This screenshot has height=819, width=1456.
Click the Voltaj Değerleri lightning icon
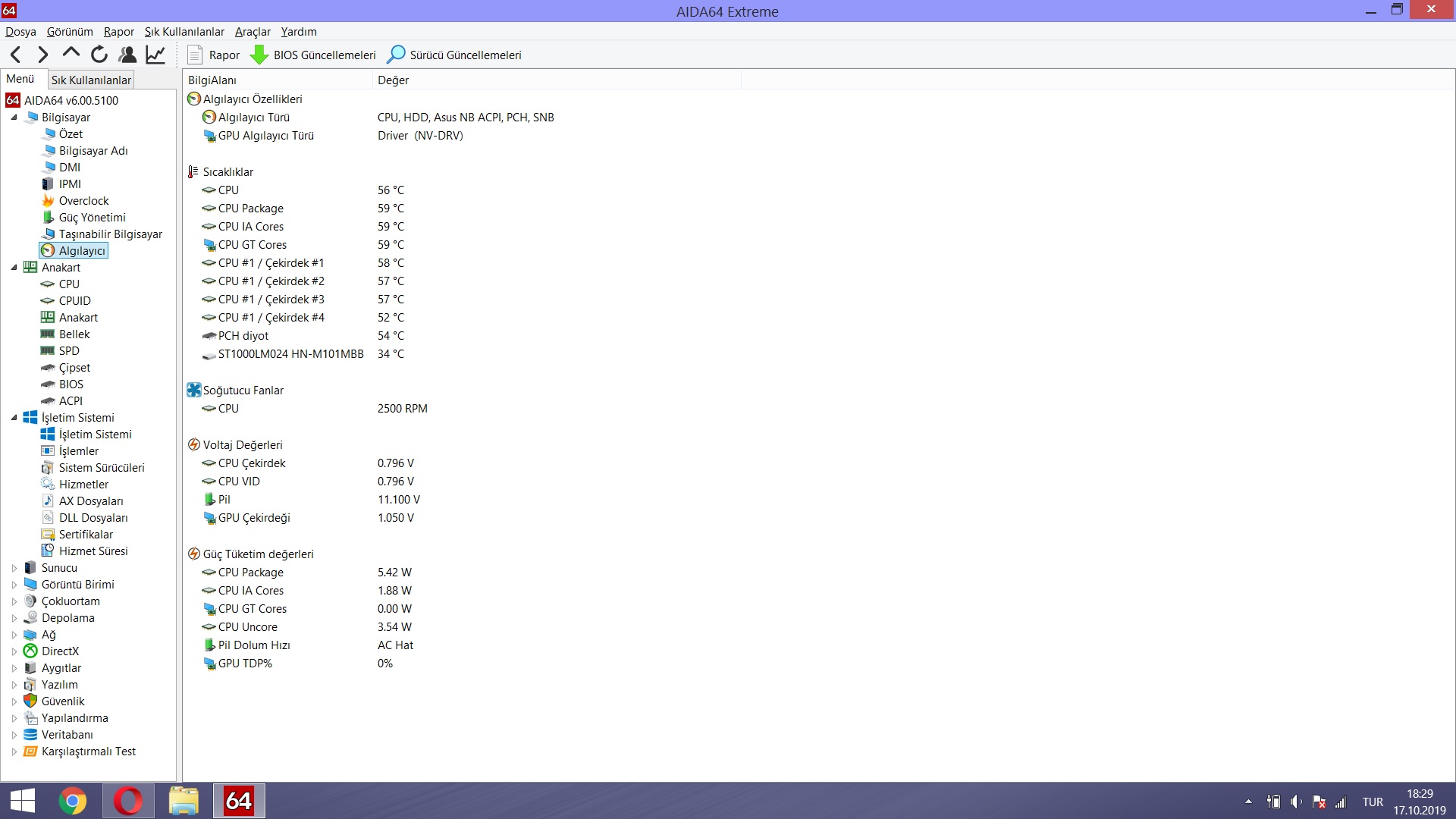194,445
